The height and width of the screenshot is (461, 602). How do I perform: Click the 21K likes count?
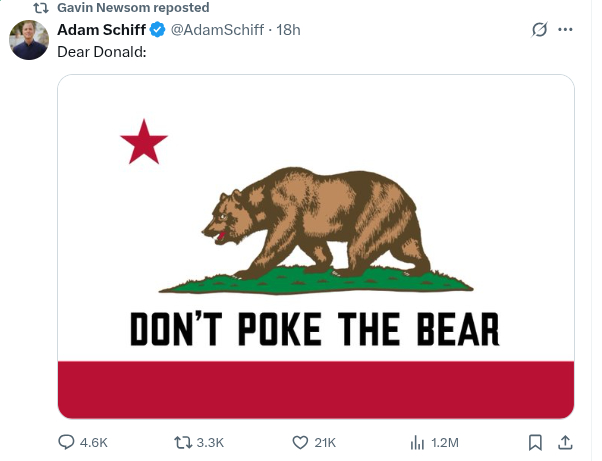coord(325,442)
